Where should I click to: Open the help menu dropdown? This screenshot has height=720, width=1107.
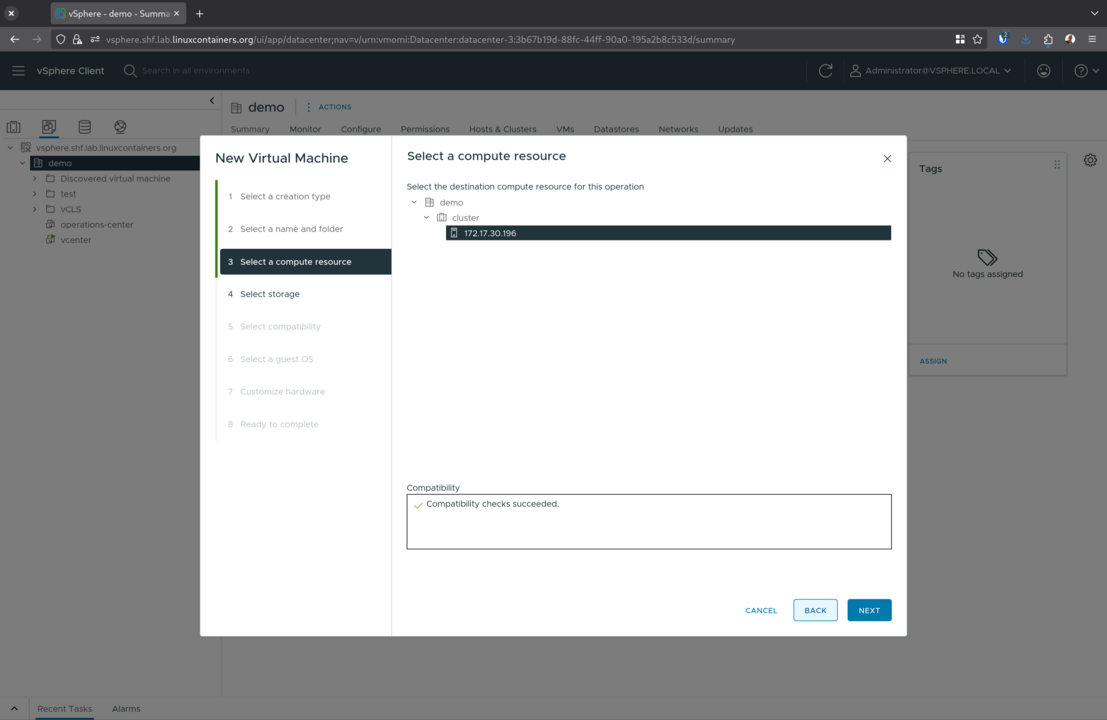pyautogui.click(x=1086, y=71)
